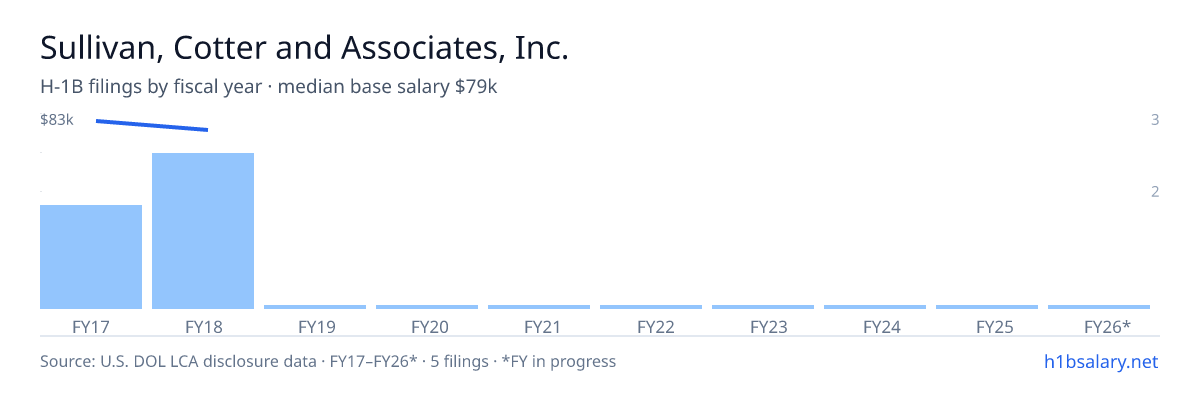Click the FY22 bar segment
This screenshot has height=400, width=1200.
(651, 307)
